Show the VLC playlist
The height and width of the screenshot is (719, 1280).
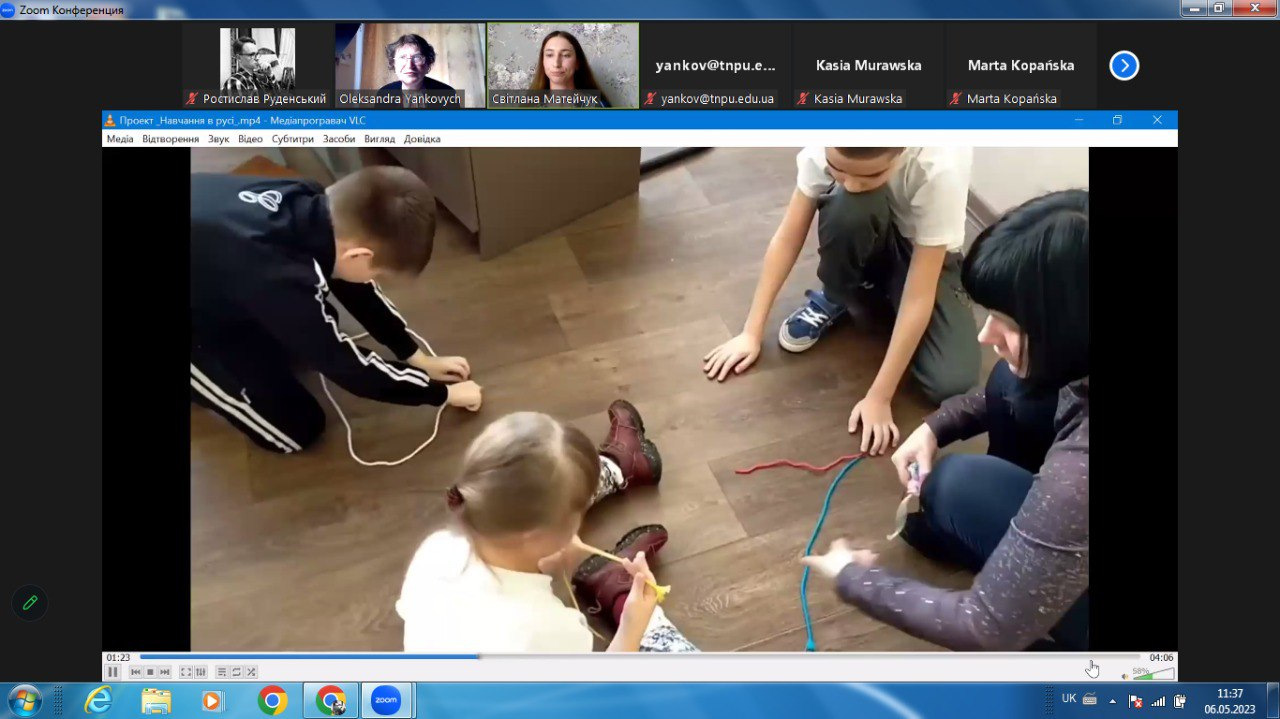coord(222,672)
